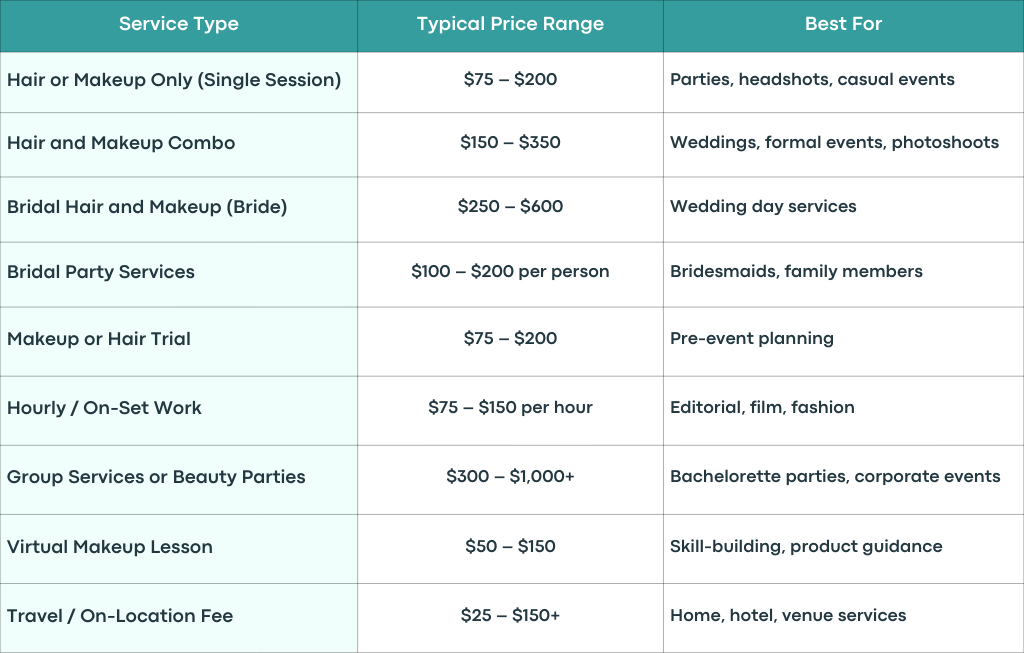Select the Editorial, film, fashion cell
1024x653 pixels.
click(843, 409)
